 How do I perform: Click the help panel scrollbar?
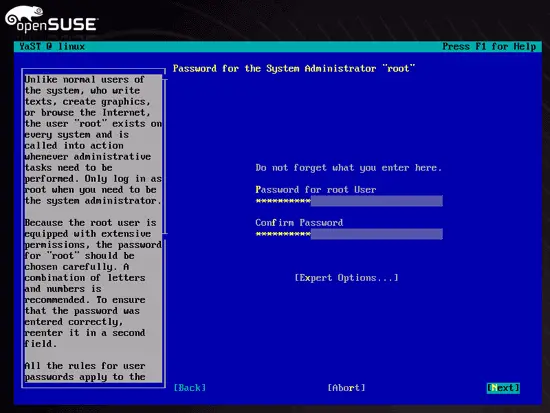pyautogui.click(x=165, y=156)
